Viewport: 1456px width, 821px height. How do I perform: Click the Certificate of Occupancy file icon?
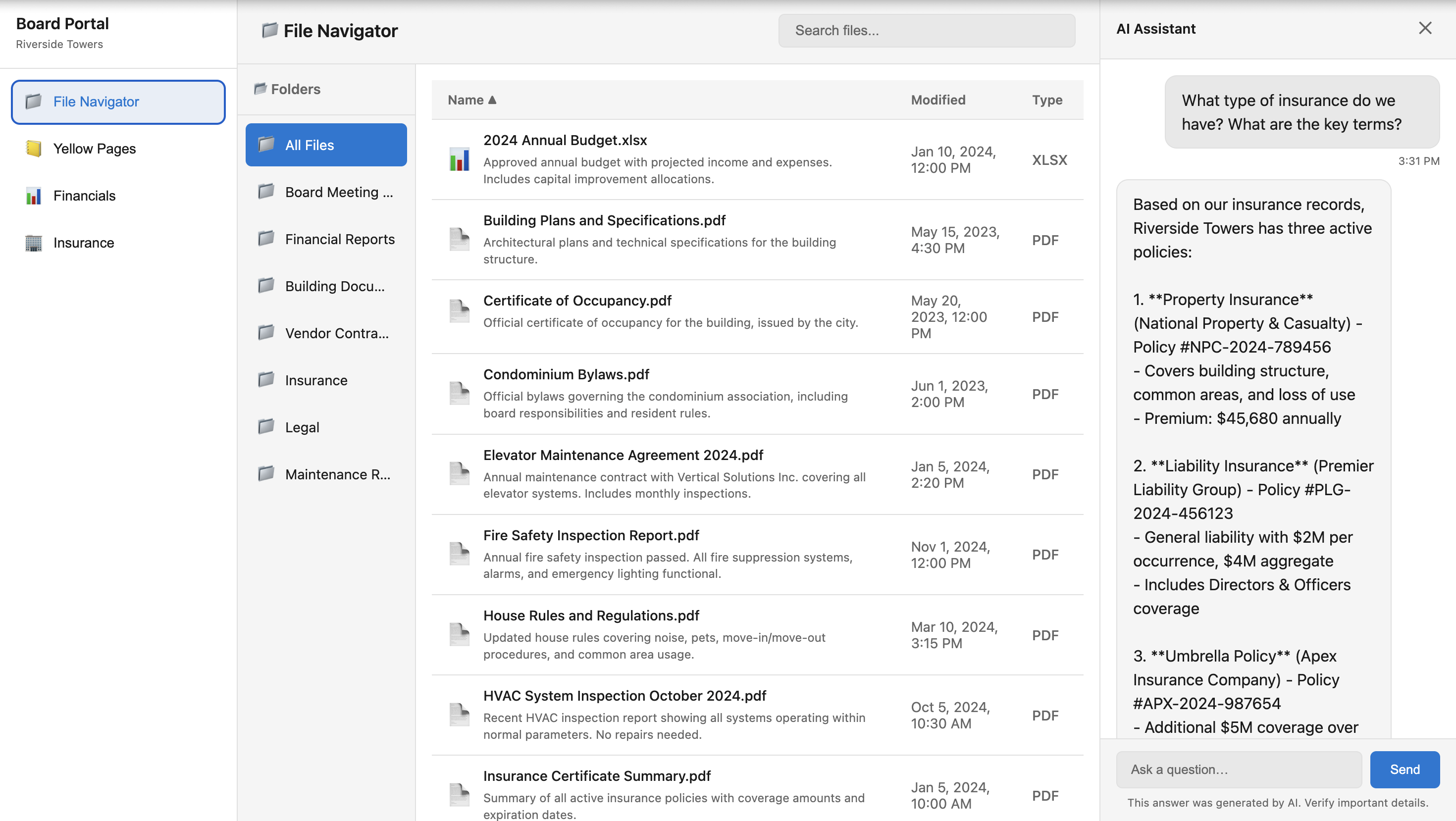pos(459,311)
